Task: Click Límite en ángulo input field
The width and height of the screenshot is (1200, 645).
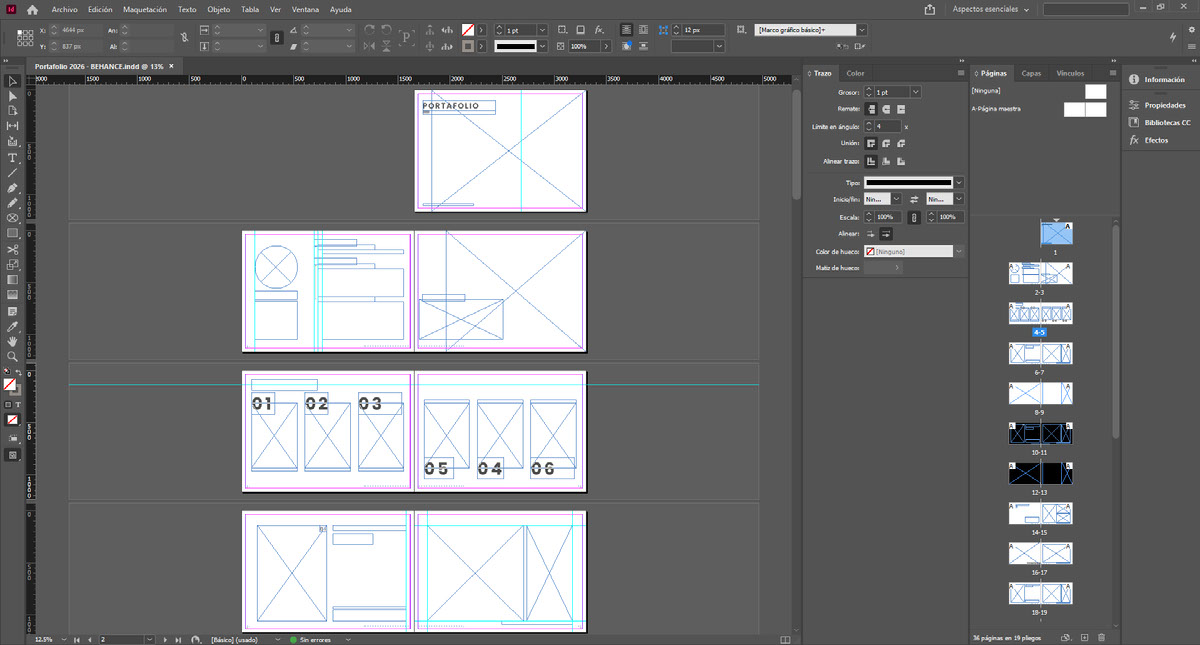Action: coord(887,127)
